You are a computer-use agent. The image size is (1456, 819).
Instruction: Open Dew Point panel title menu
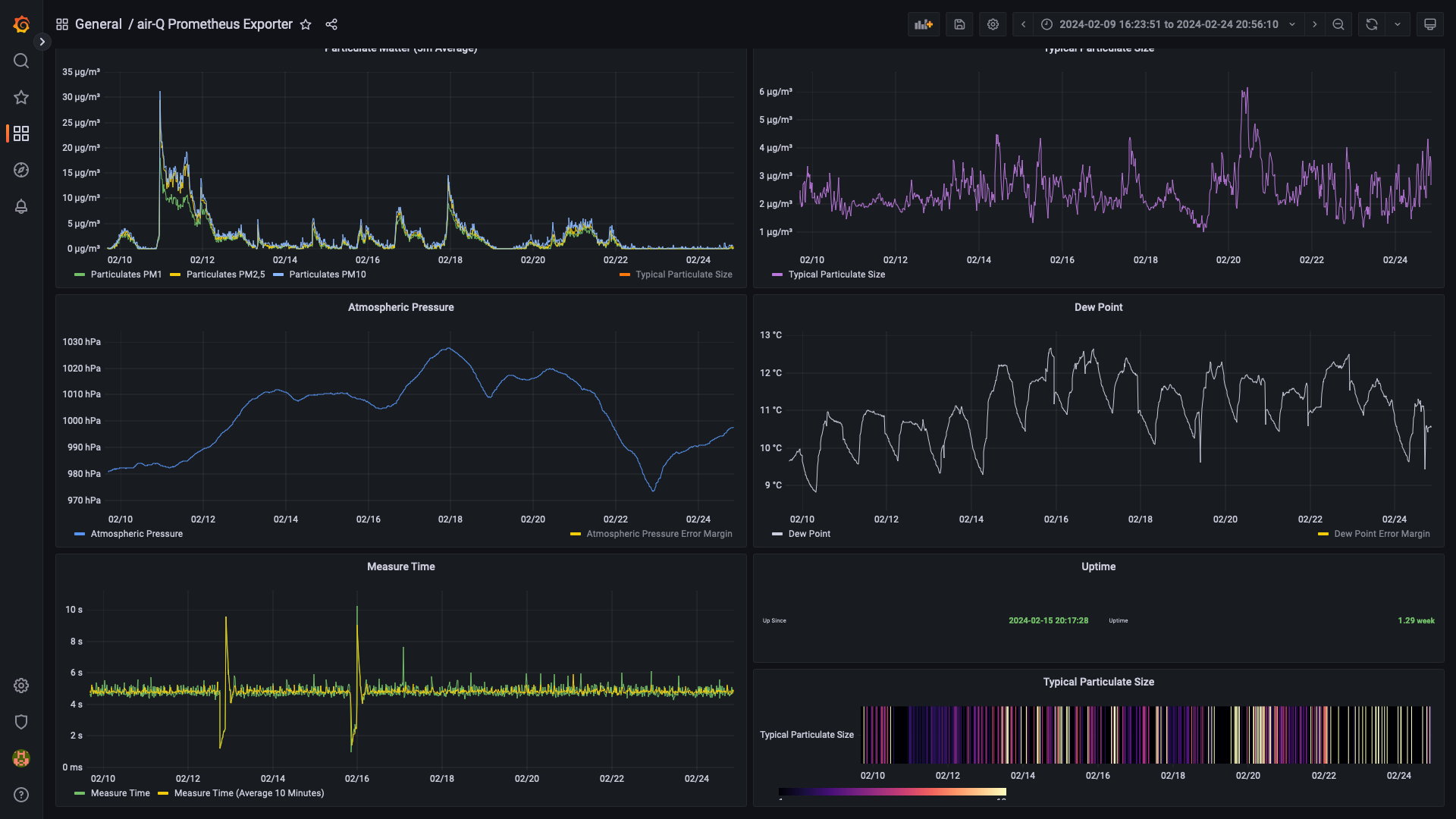tap(1097, 307)
